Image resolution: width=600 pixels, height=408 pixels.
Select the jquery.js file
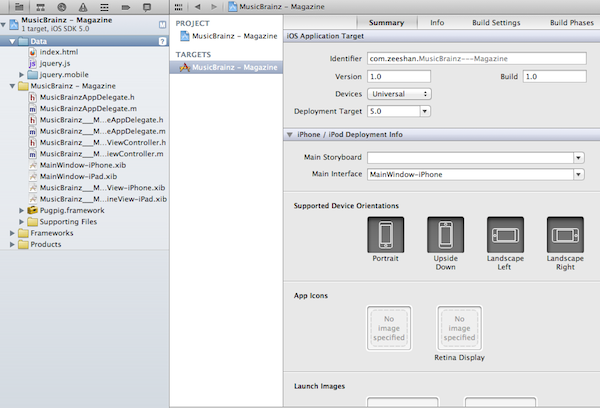tap(55, 63)
